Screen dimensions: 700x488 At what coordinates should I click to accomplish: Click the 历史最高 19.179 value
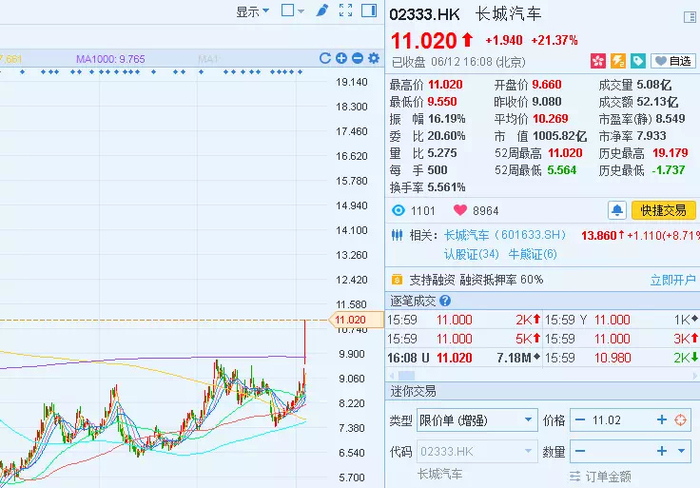pos(670,153)
